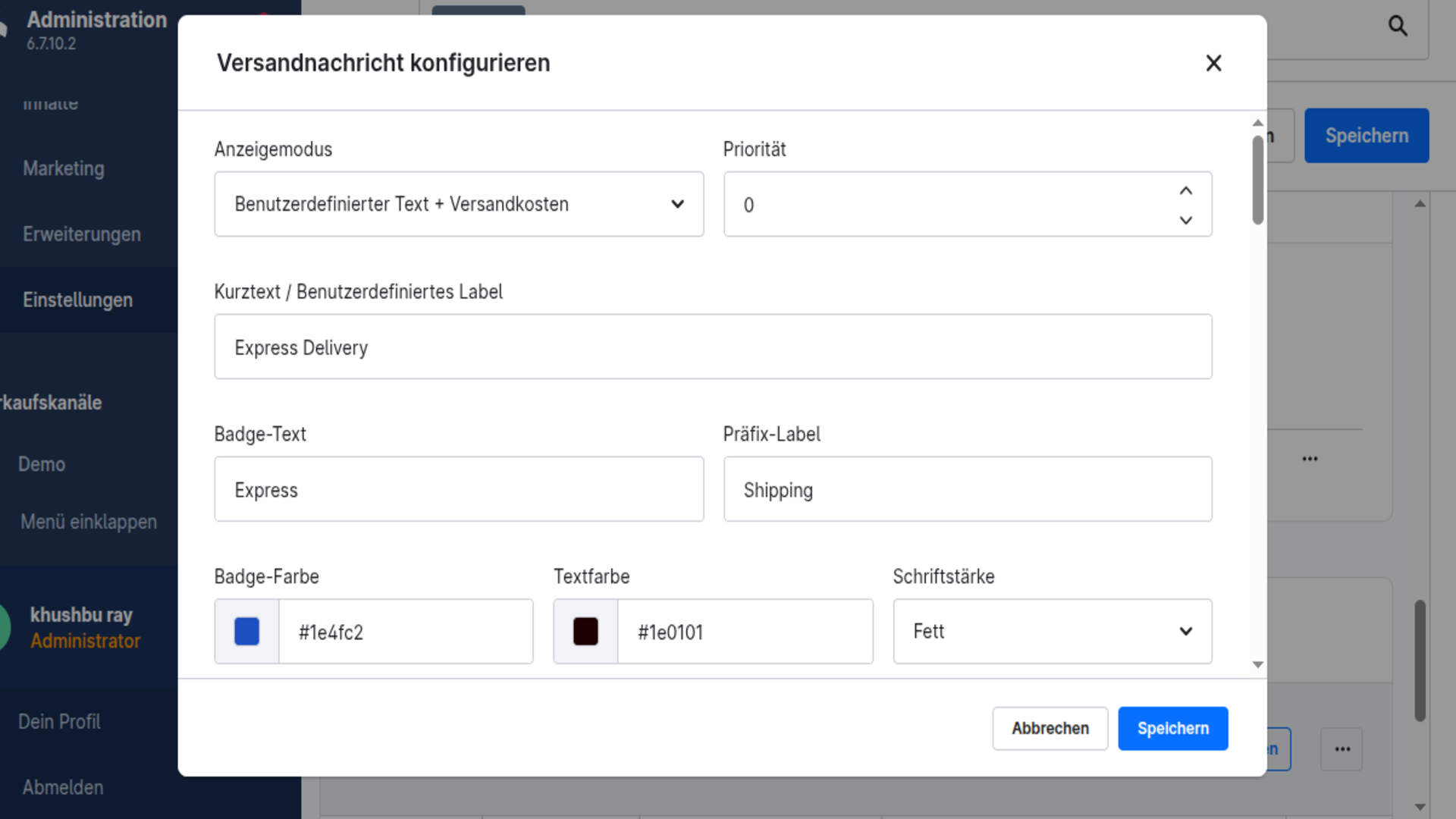Click the khushbu ray user name
The height and width of the screenshot is (819, 1456).
point(81,614)
